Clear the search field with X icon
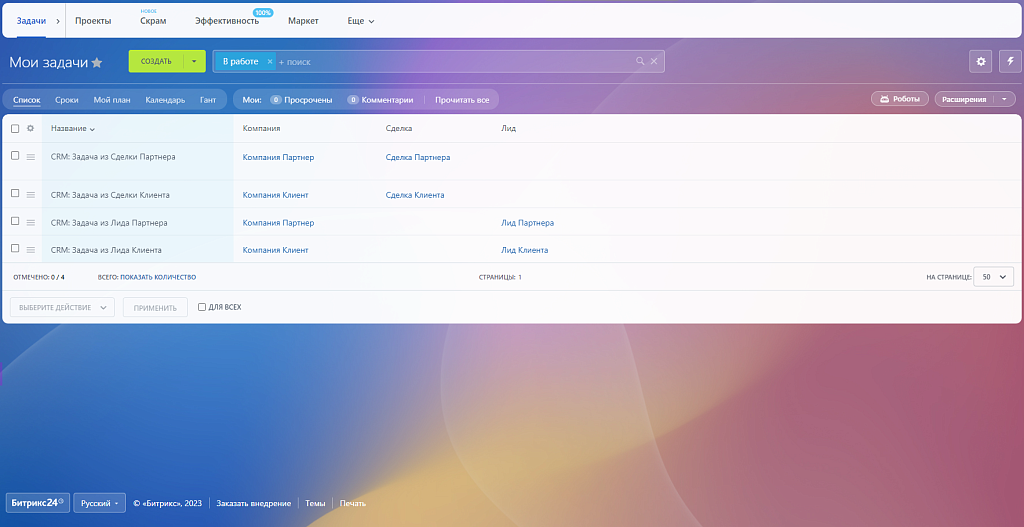 tap(654, 62)
